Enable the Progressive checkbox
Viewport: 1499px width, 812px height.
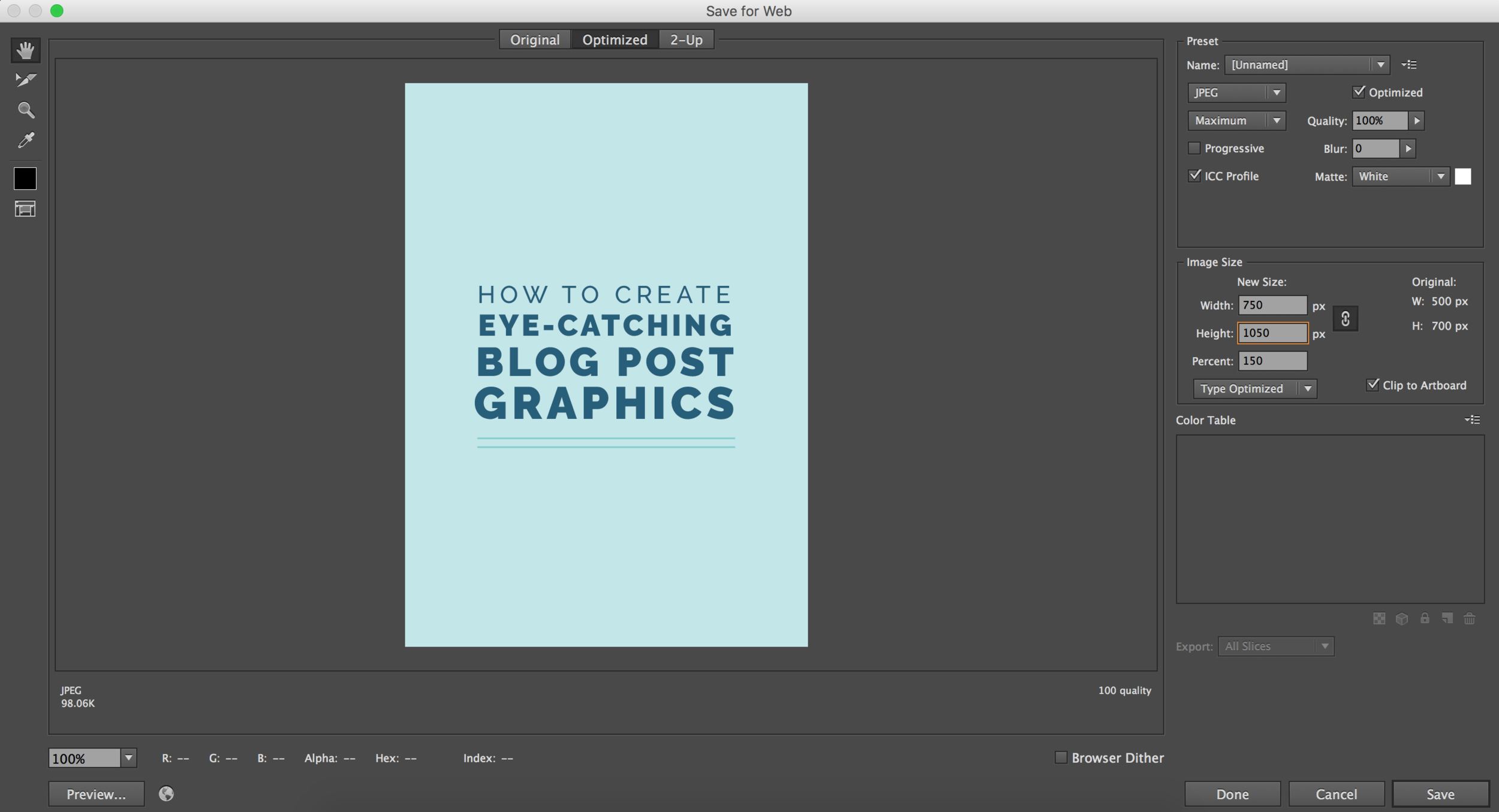click(1194, 148)
